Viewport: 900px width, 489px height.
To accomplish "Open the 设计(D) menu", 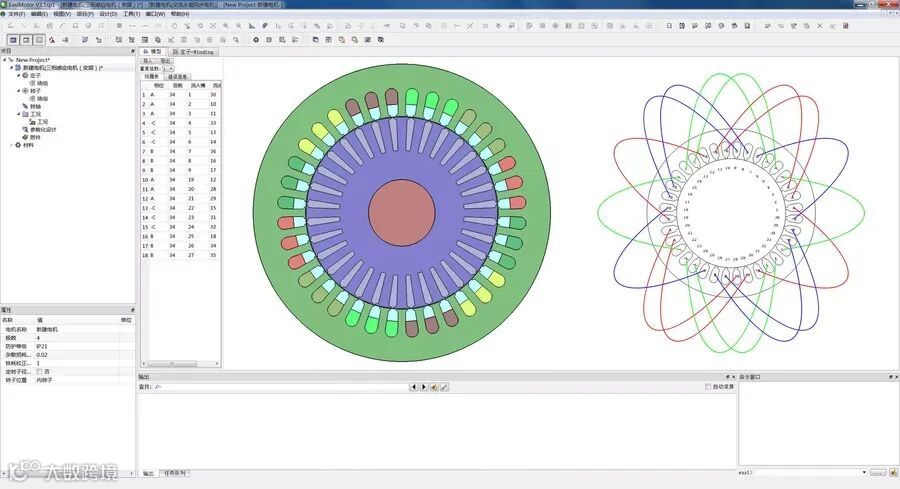I will coord(108,14).
